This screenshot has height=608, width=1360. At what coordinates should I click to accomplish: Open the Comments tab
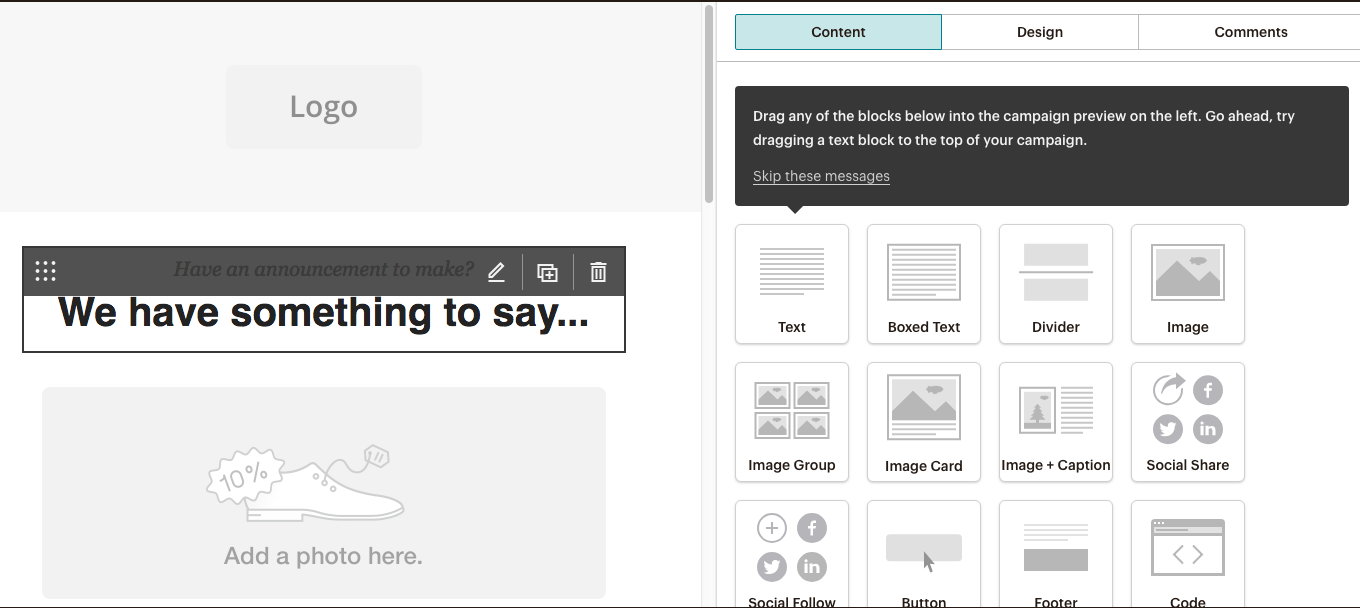click(1250, 32)
